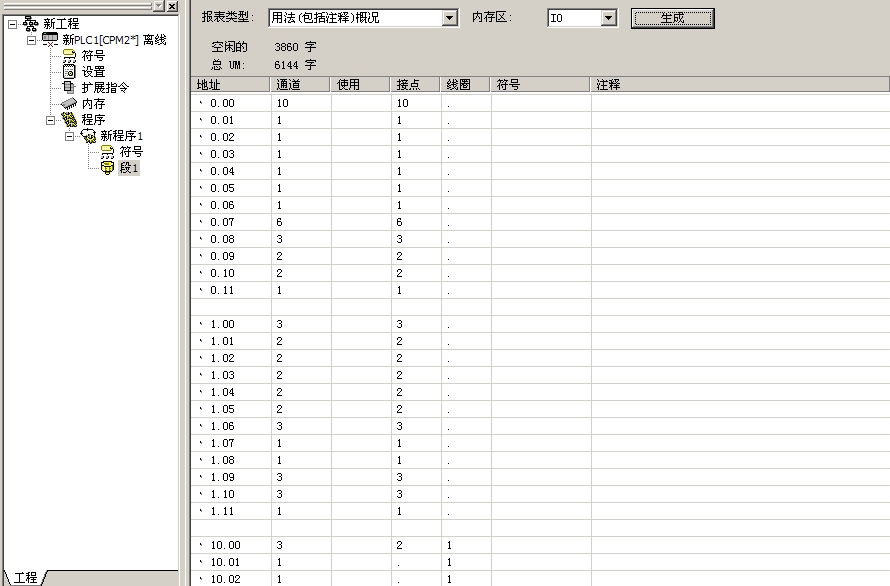The image size is (890, 586).
Task: Click the 新工程 project root icon
Action: [31, 23]
